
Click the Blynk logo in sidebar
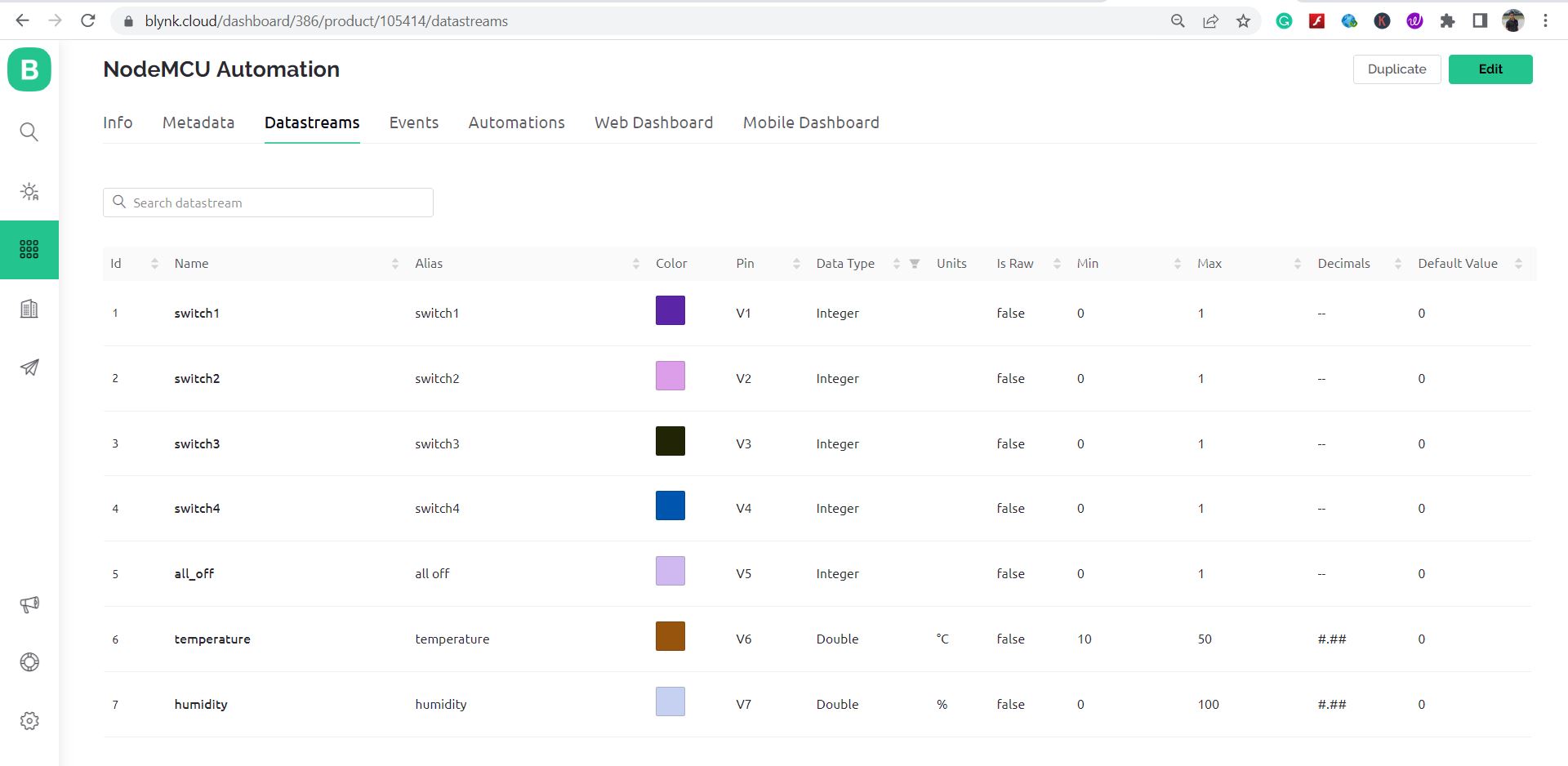click(x=29, y=69)
